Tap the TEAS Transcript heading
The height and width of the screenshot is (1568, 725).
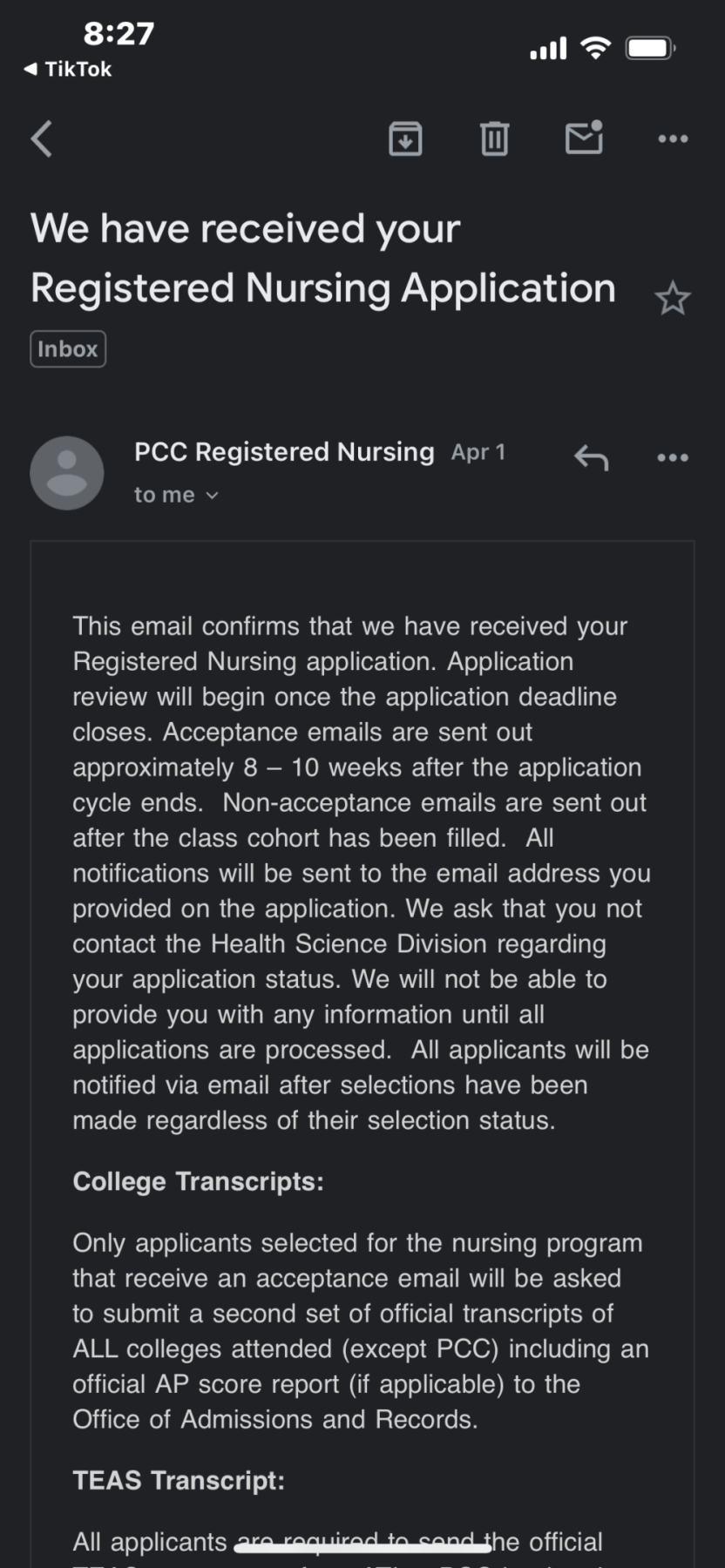(x=179, y=1480)
